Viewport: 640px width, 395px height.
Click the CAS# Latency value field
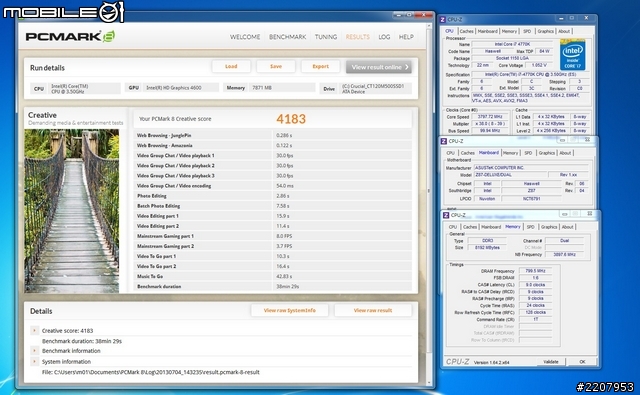click(x=536, y=285)
